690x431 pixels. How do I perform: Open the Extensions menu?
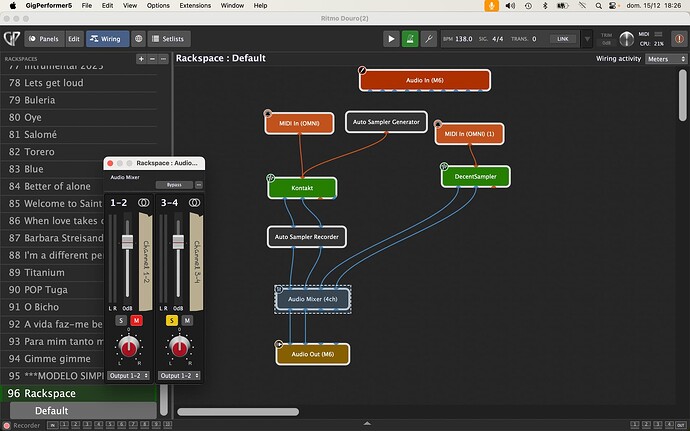coord(195,6)
